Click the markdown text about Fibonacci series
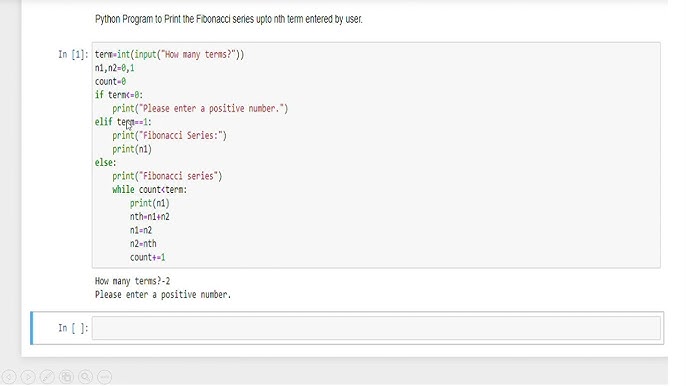 pos(229,19)
